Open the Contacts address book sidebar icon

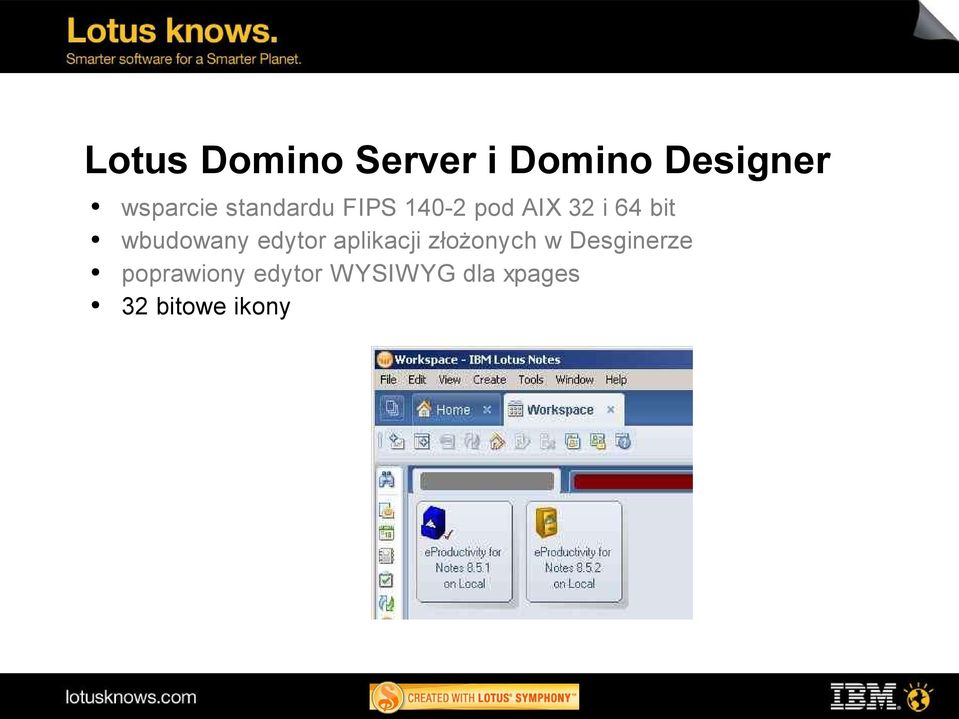(x=387, y=556)
